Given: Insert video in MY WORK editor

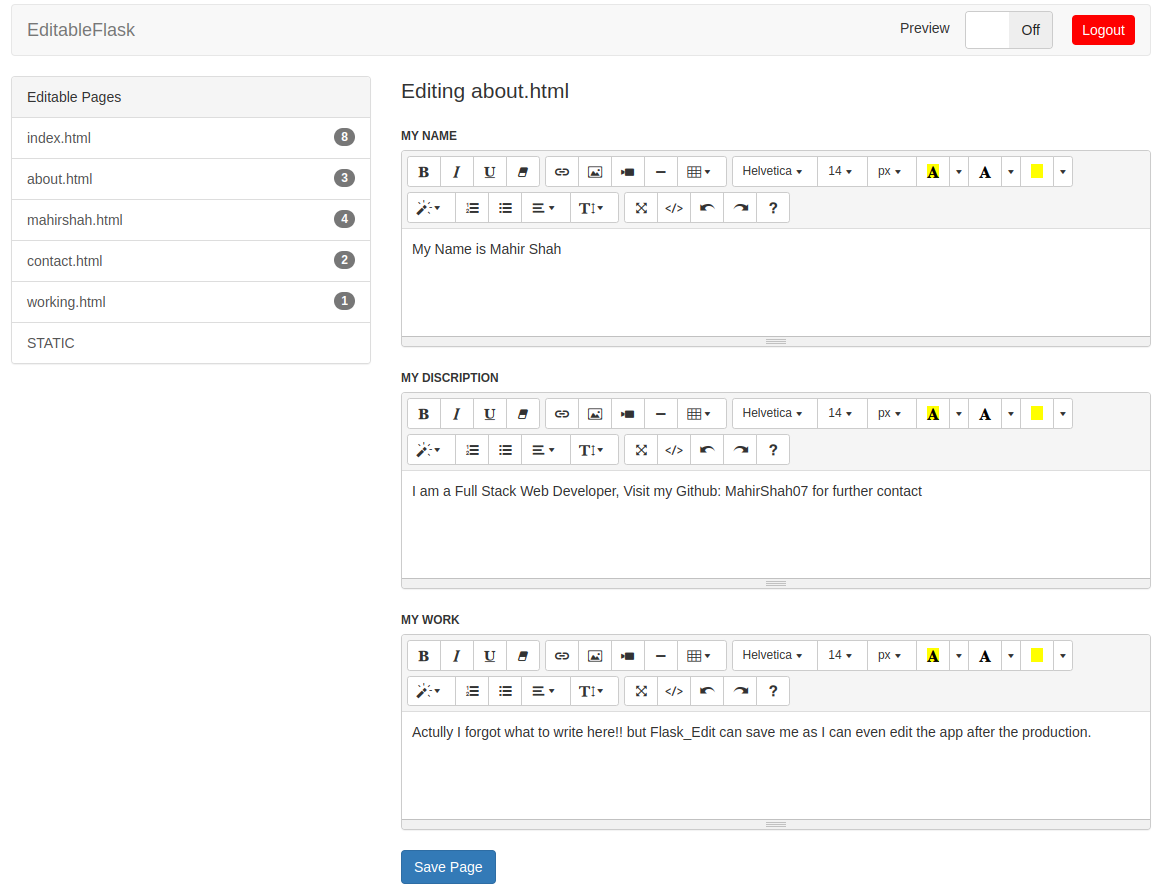Looking at the screenshot, I should (x=628, y=656).
